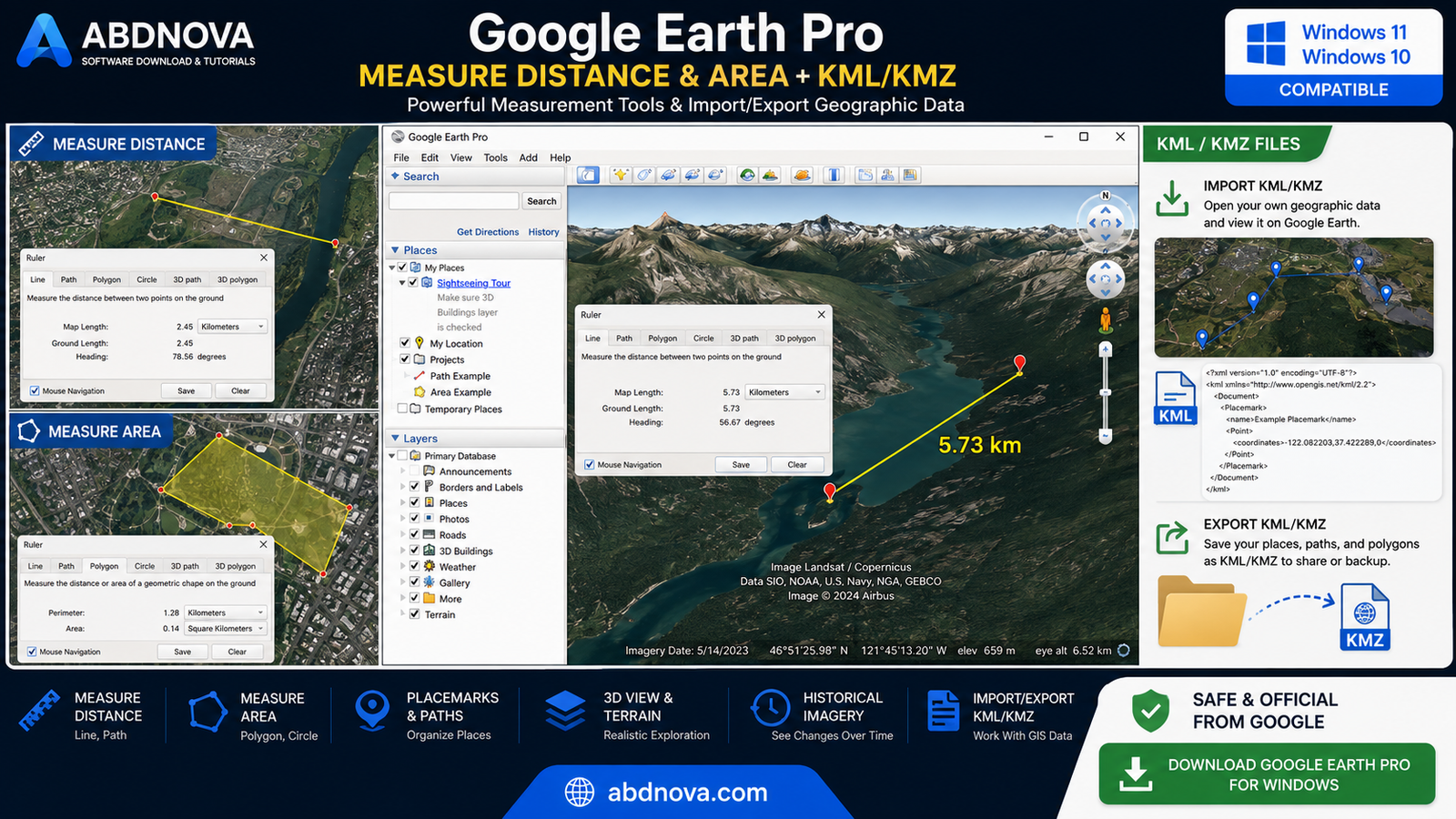Click the Weather sun icon in Layers

pyautogui.click(x=430, y=566)
